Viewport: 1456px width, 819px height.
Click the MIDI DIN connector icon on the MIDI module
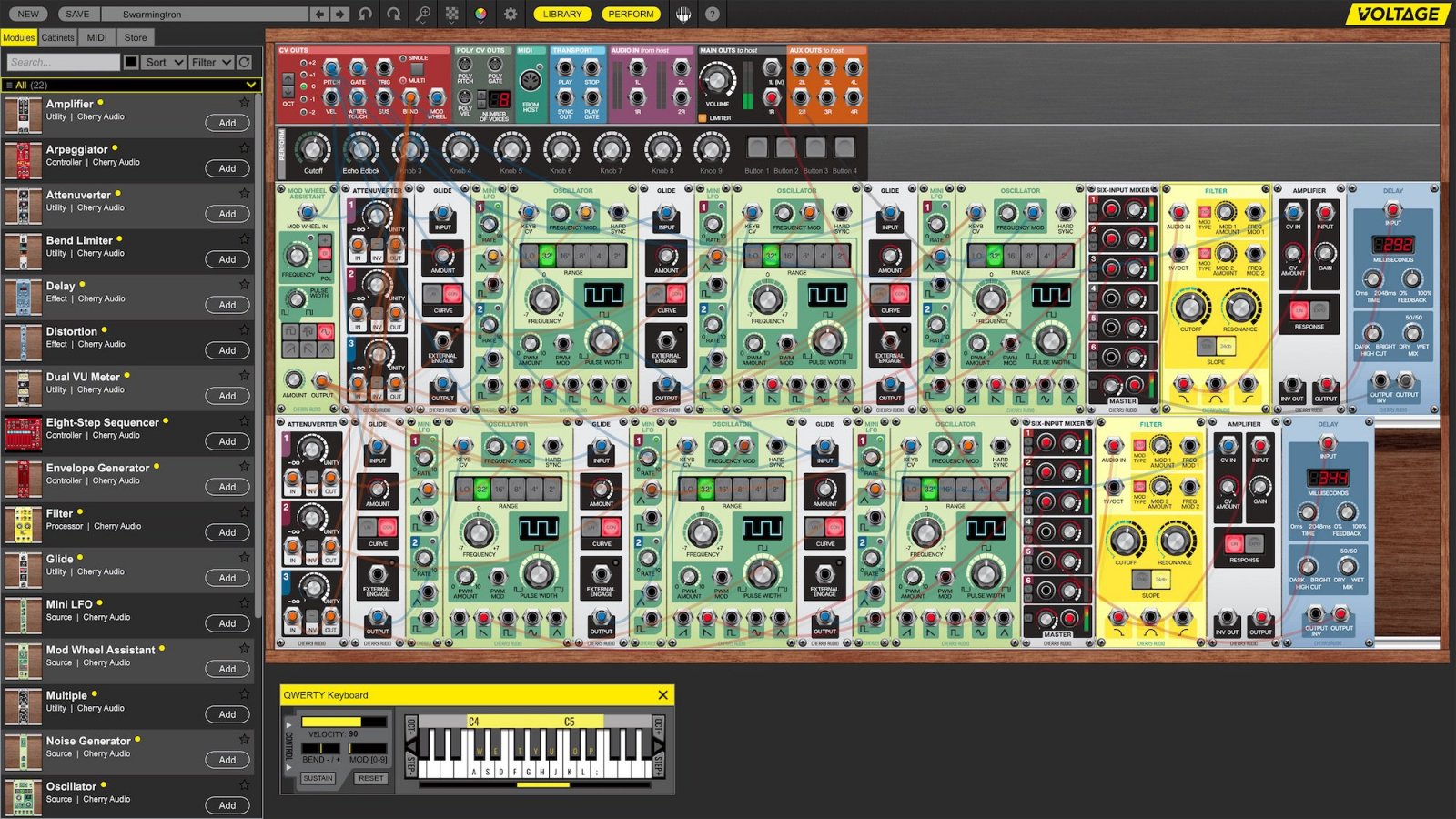531,81
